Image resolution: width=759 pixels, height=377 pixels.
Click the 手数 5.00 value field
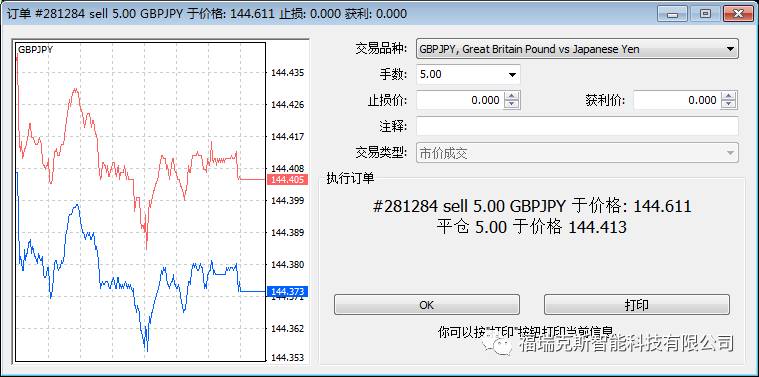(460, 75)
